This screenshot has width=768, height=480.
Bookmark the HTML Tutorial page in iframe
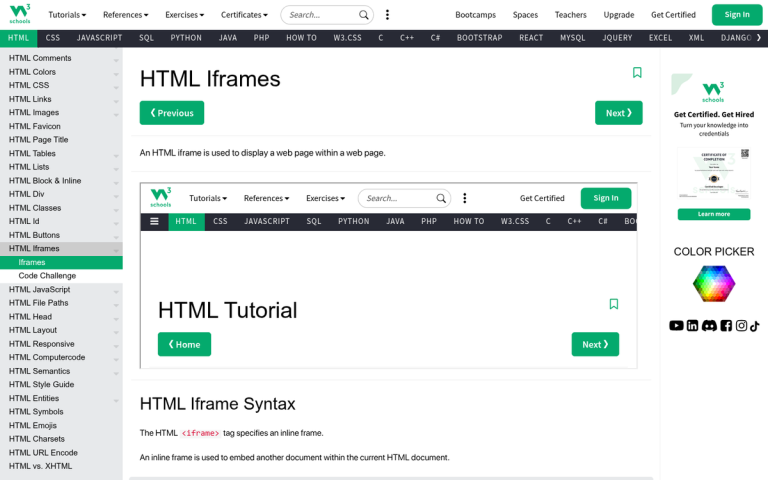point(614,304)
